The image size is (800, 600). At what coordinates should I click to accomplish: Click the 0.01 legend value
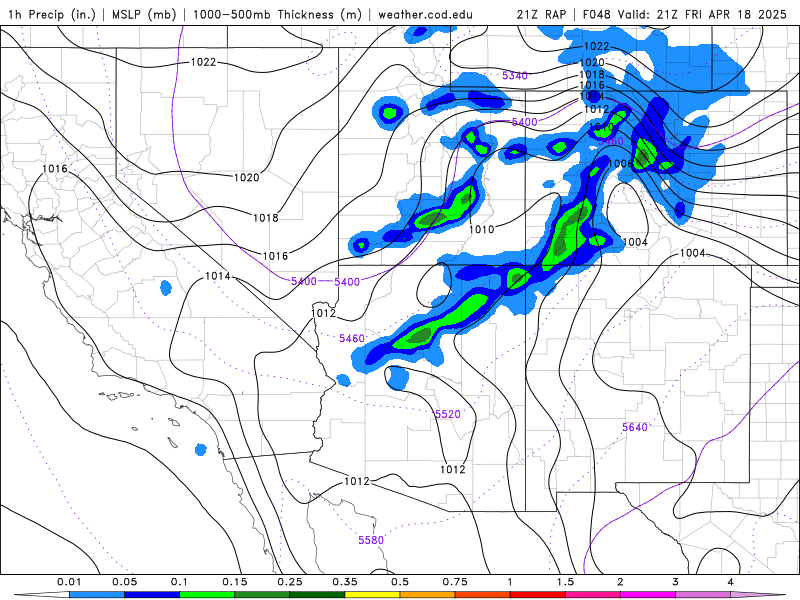69,582
